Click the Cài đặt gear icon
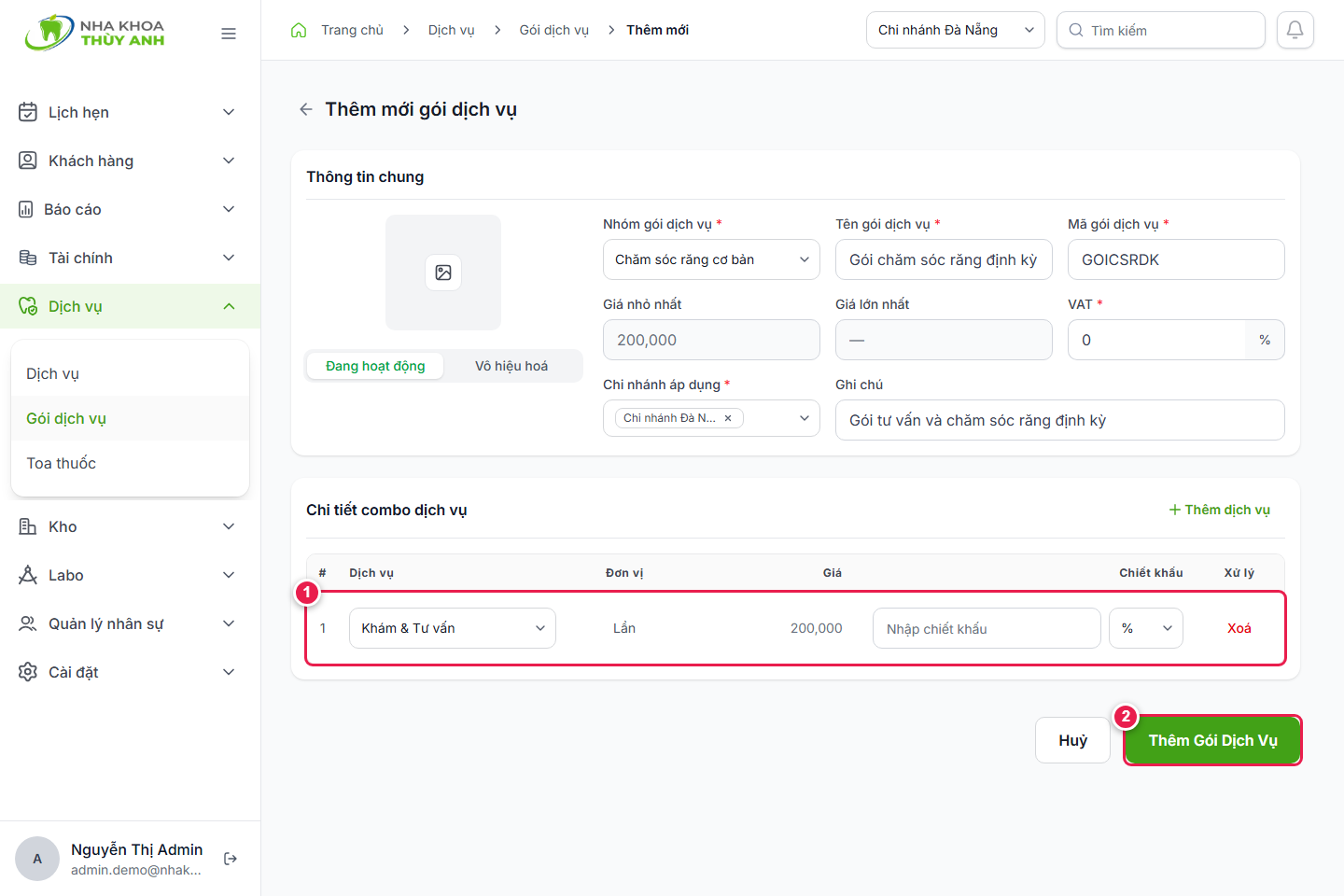This screenshot has height=896, width=1344. [x=28, y=672]
